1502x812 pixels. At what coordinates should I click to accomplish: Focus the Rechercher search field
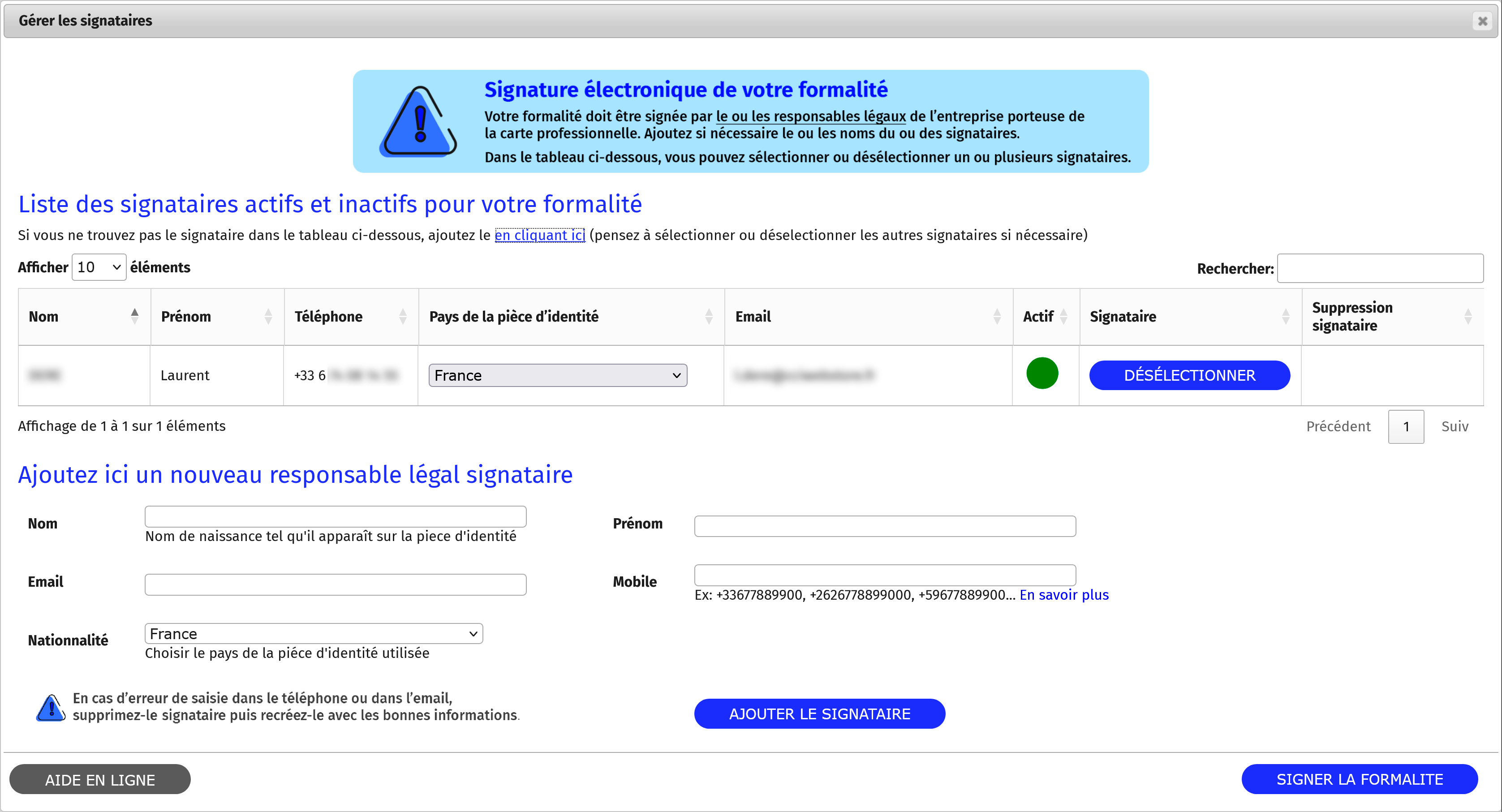point(1380,268)
